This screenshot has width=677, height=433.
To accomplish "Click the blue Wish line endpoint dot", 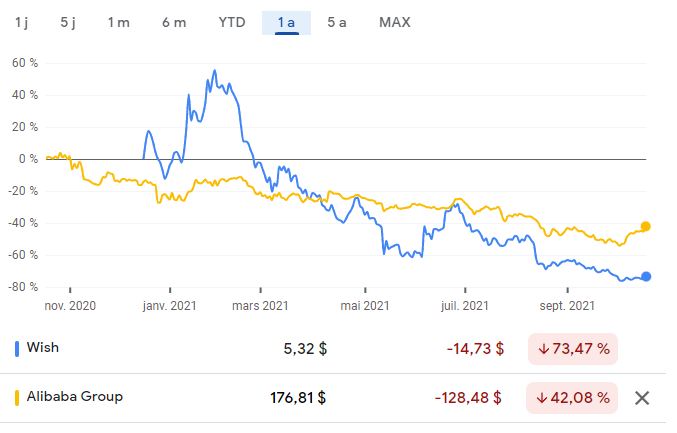I will click(645, 277).
